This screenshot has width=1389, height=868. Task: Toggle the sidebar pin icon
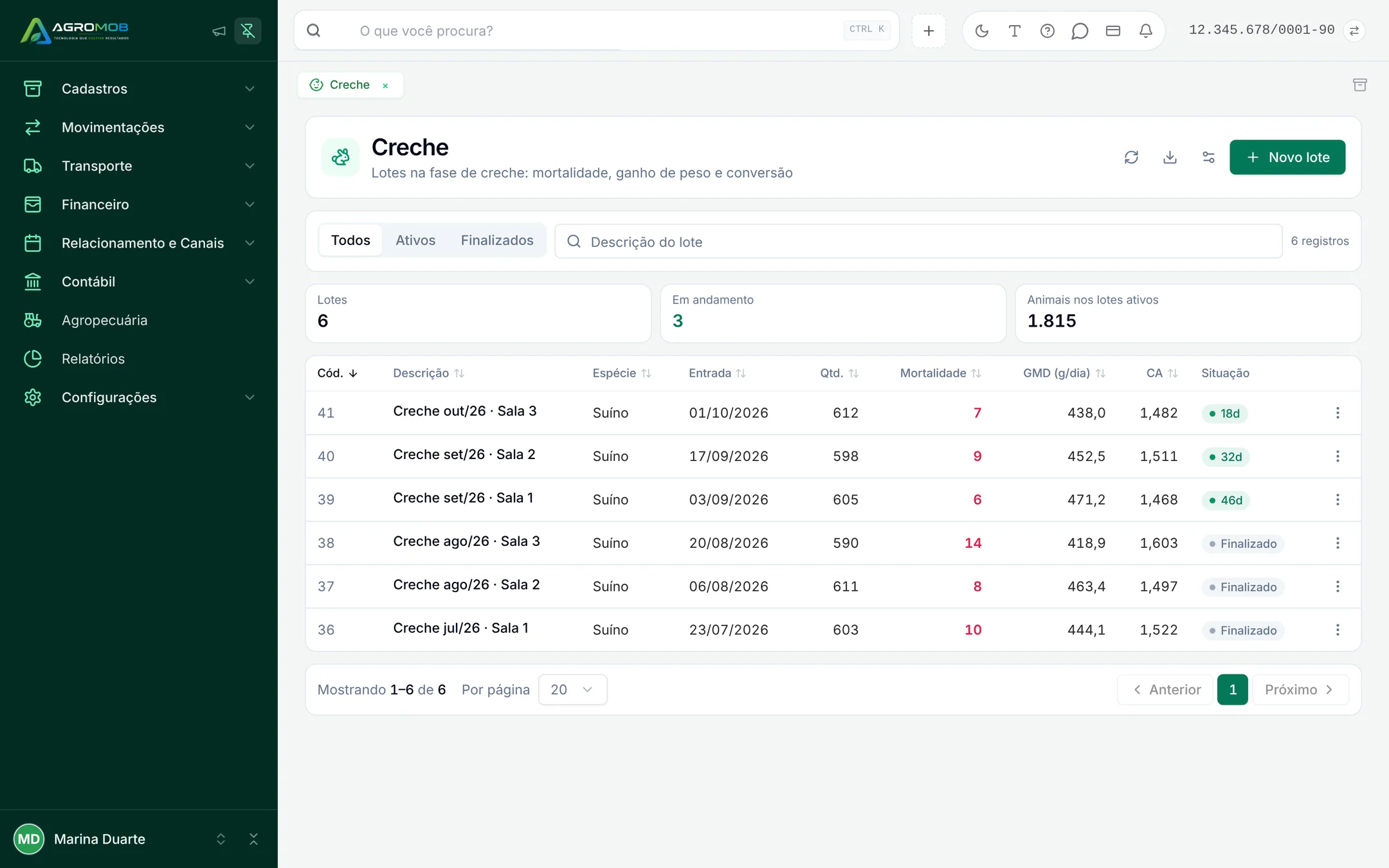click(x=248, y=31)
